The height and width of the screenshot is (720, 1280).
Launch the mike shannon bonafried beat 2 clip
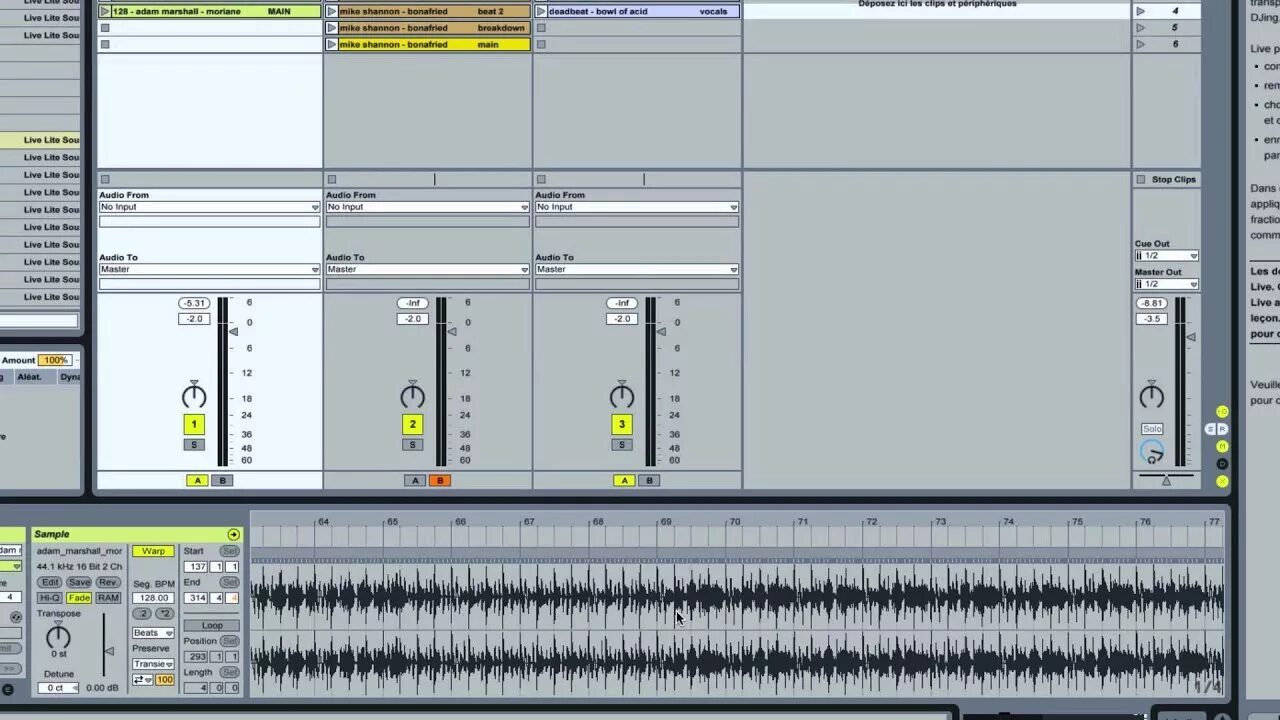[x=332, y=11]
